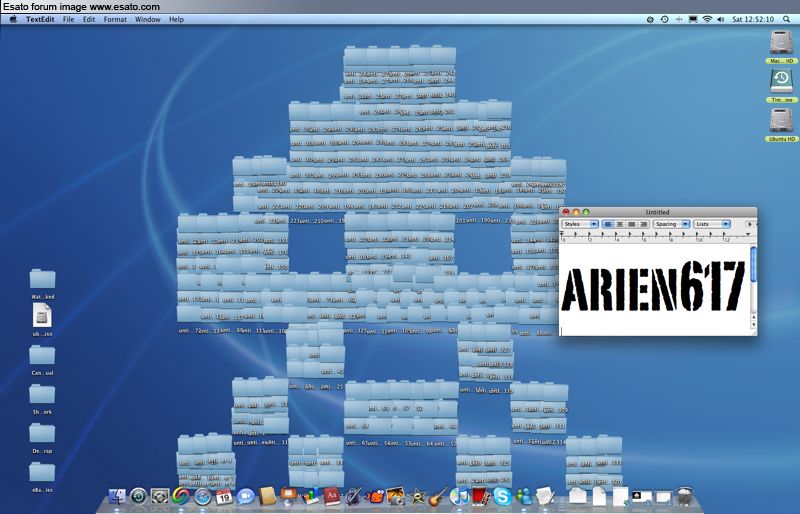Screen dimensions: 800x514
Task: Open the File menu
Action: click(x=68, y=19)
